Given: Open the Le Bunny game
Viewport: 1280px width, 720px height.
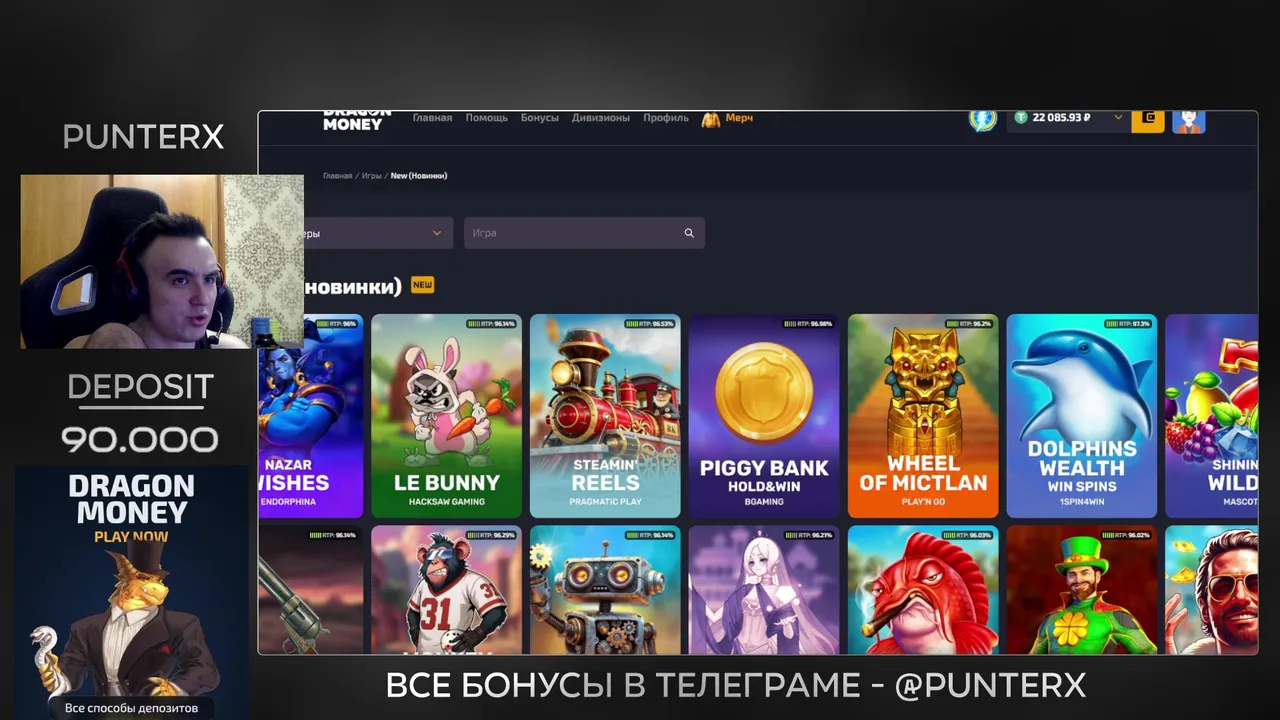Looking at the screenshot, I should (x=446, y=416).
